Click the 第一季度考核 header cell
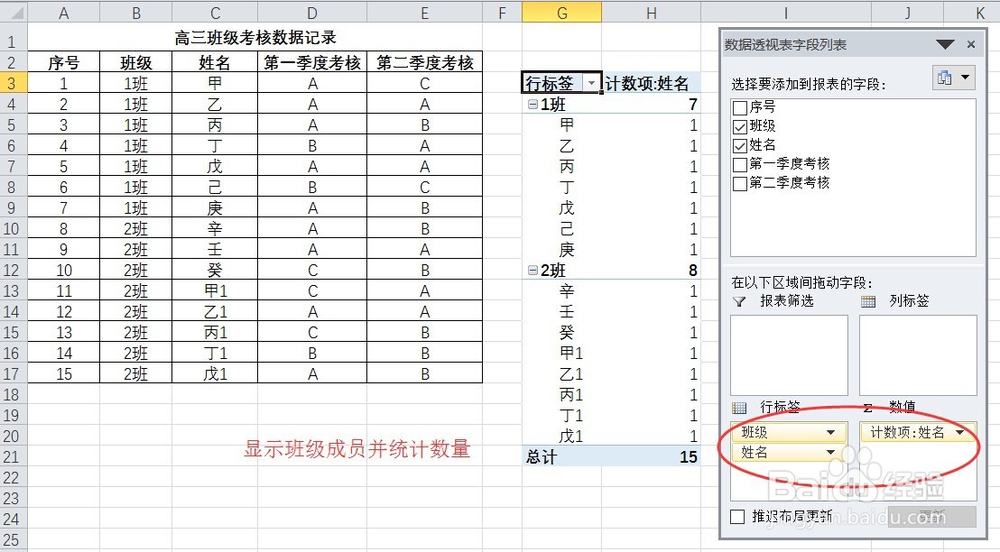 coord(312,62)
